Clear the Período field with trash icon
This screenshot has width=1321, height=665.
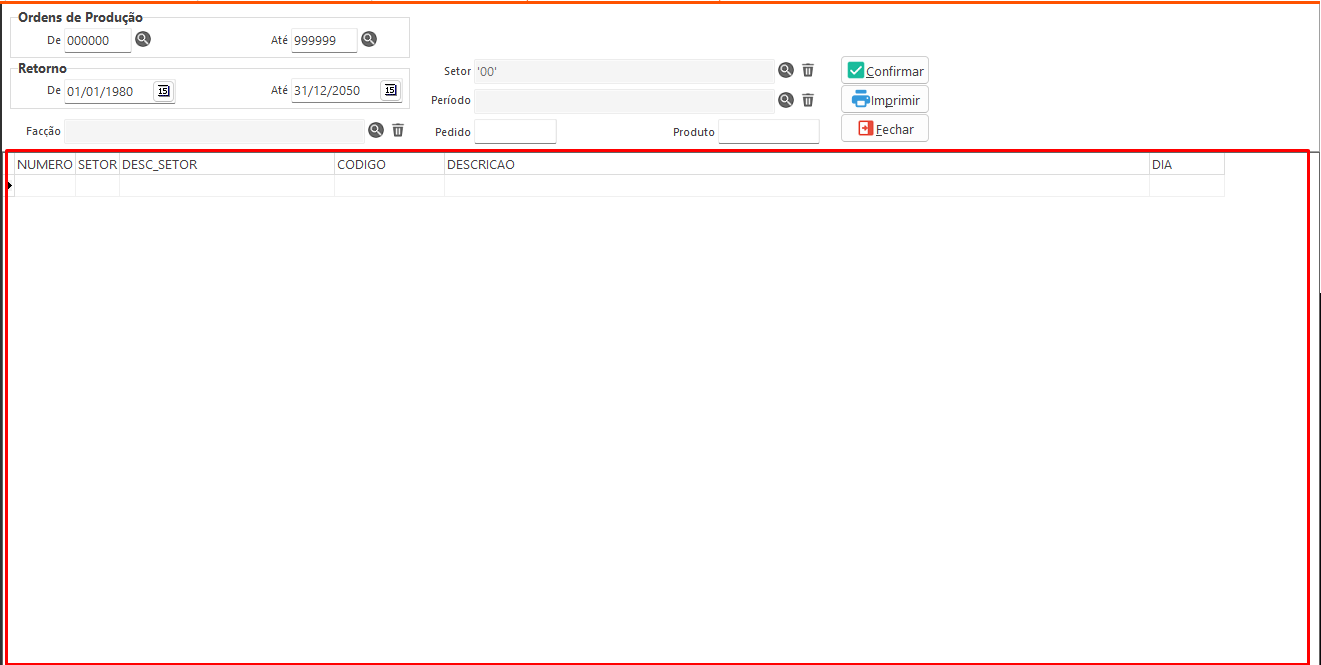click(808, 100)
